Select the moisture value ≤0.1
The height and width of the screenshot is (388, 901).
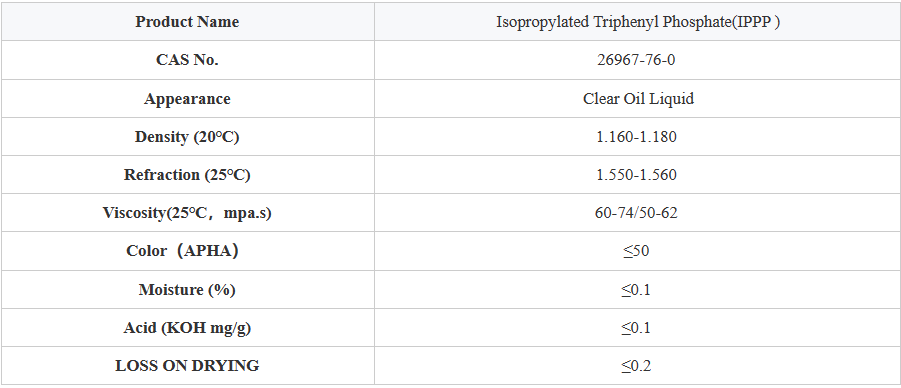click(x=636, y=290)
